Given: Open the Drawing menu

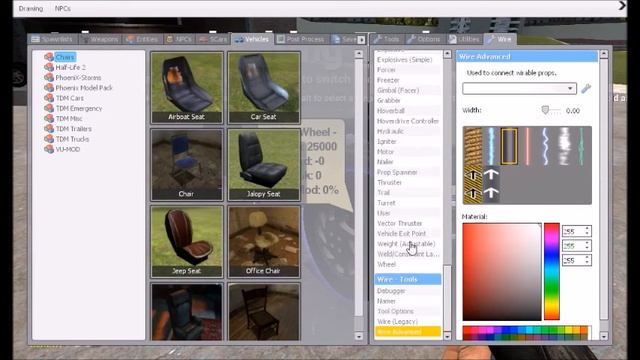Looking at the screenshot, I should point(31,9).
